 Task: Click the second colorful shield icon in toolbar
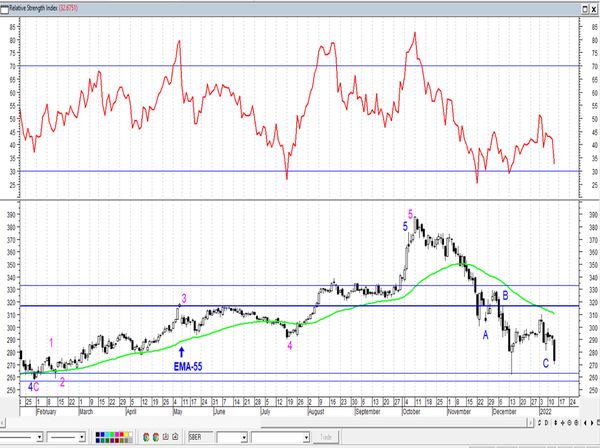pos(156,437)
